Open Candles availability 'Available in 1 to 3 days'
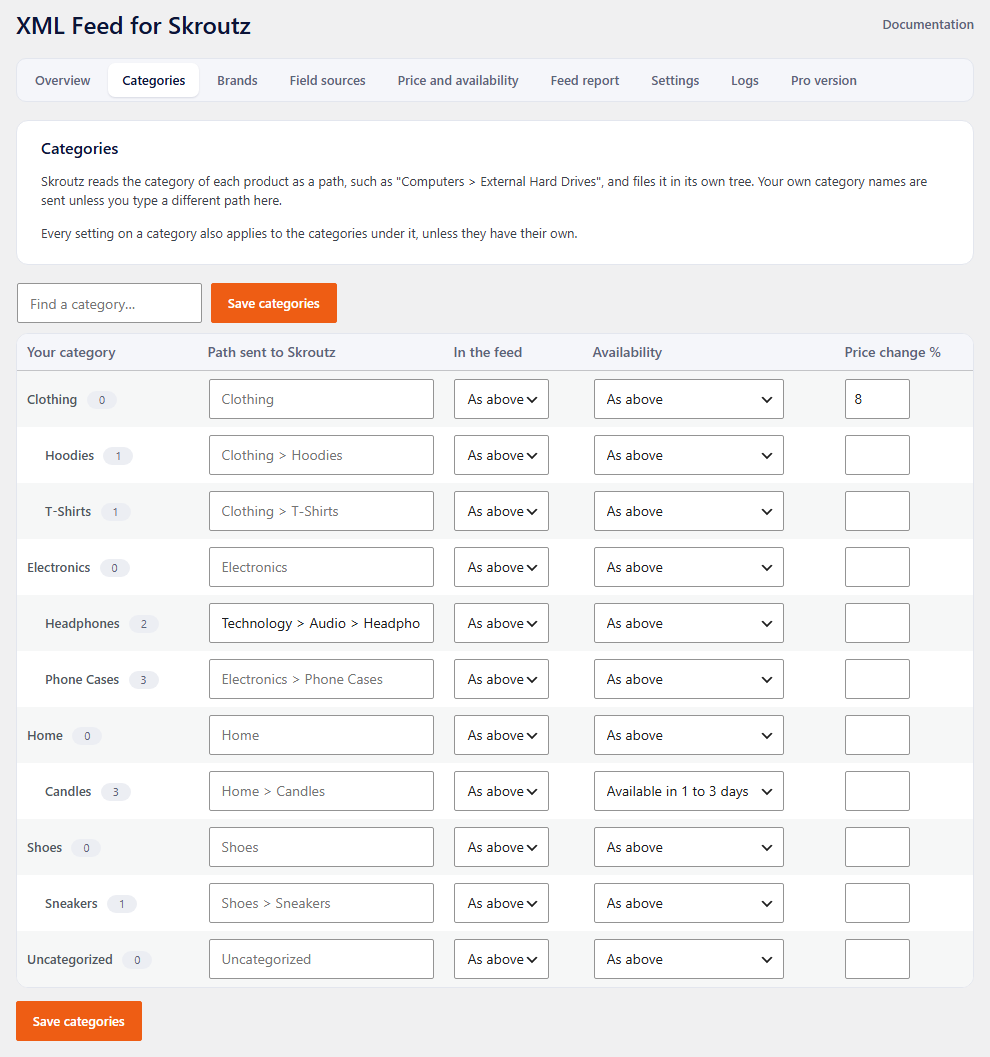The width and height of the screenshot is (990, 1057). tap(689, 791)
